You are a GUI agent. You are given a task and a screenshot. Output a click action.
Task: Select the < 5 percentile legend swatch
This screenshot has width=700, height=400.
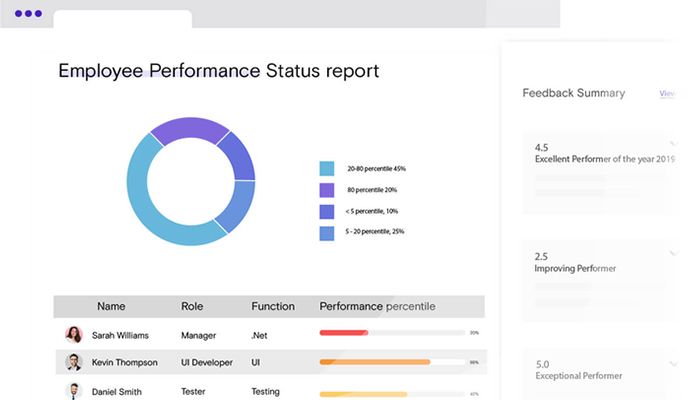click(327, 211)
